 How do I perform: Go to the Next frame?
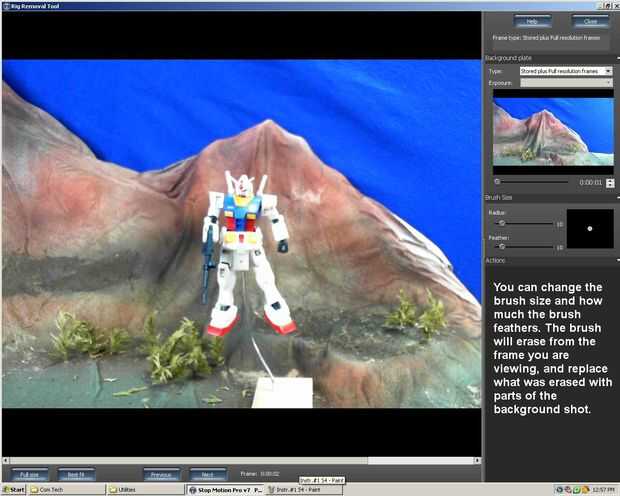point(208,474)
